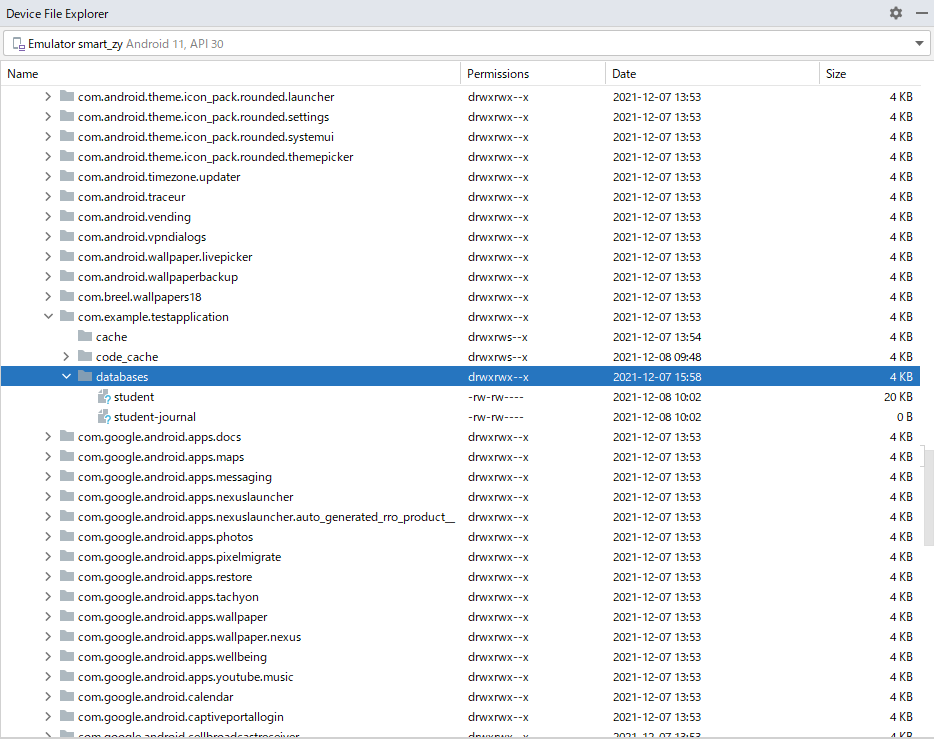
Task: Click com.google.android.apps.pixelmigrate folder icon
Action: [x=67, y=557]
